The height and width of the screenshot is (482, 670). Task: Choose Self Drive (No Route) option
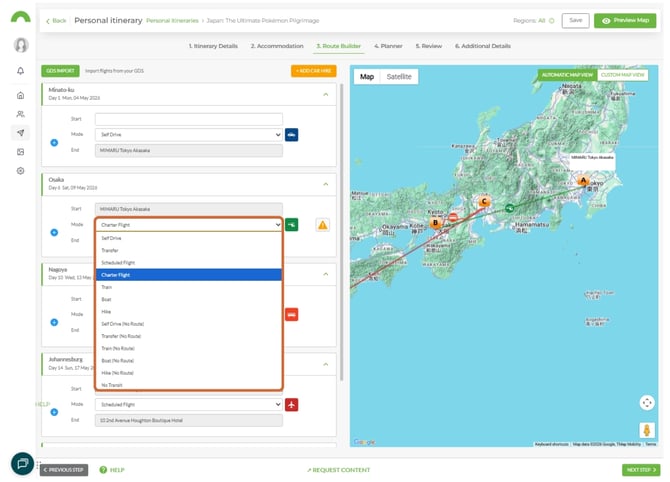[188, 324]
